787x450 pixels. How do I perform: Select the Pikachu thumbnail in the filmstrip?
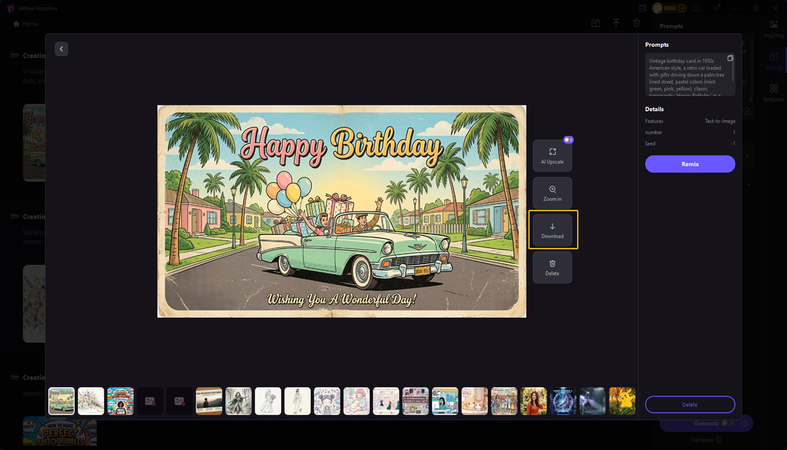(x=622, y=400)
